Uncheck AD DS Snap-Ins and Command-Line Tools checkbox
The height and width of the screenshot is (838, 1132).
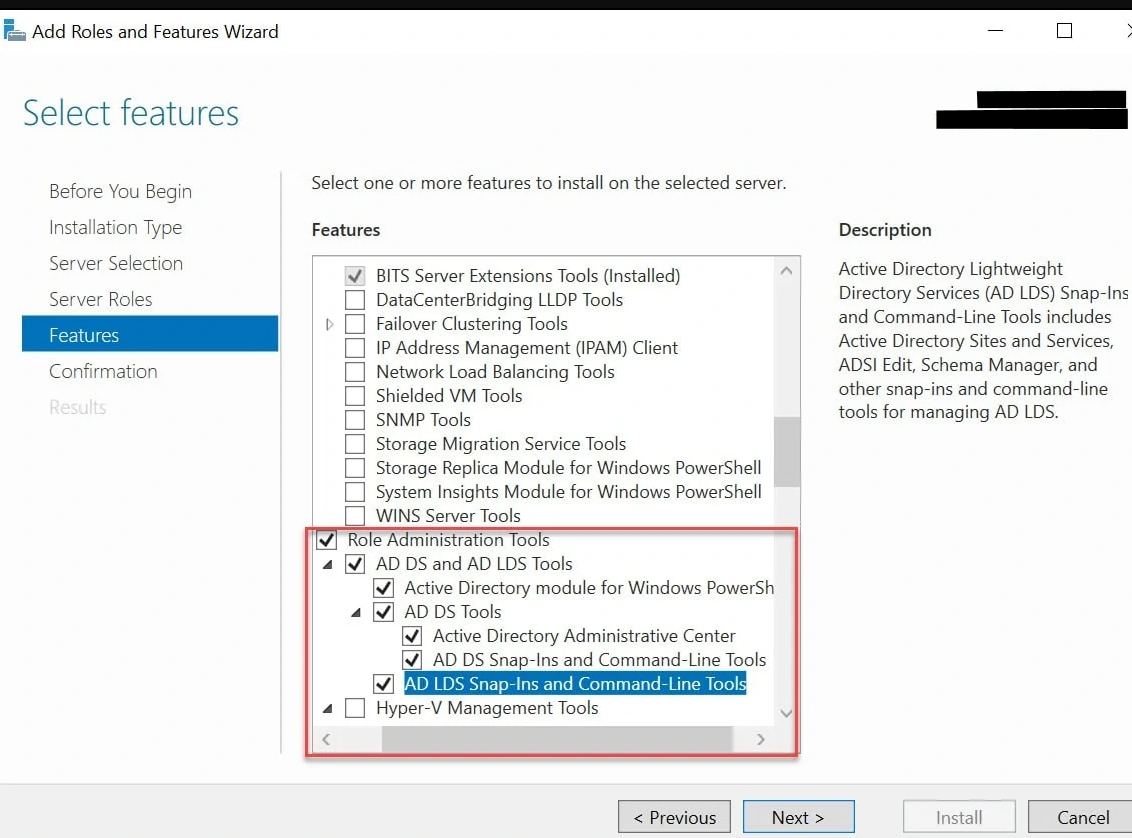tap(412, 660)
